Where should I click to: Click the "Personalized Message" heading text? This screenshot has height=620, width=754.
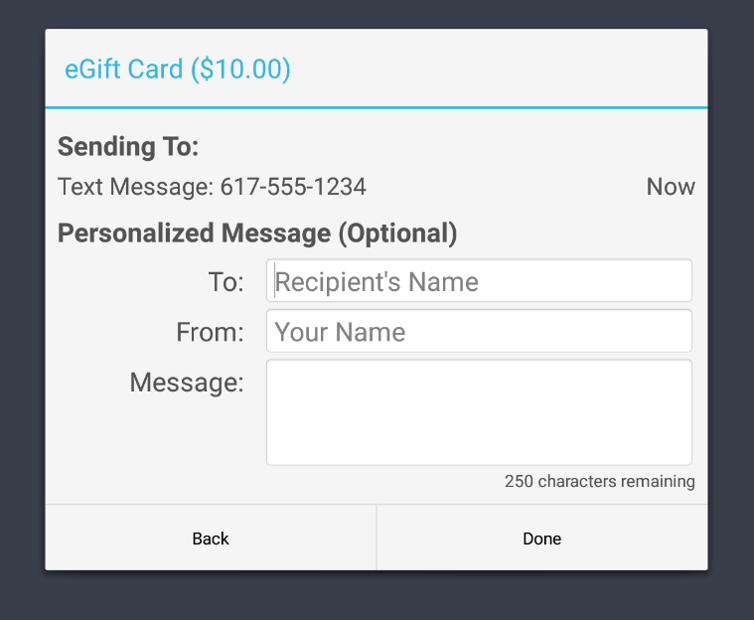pos(194,233)
